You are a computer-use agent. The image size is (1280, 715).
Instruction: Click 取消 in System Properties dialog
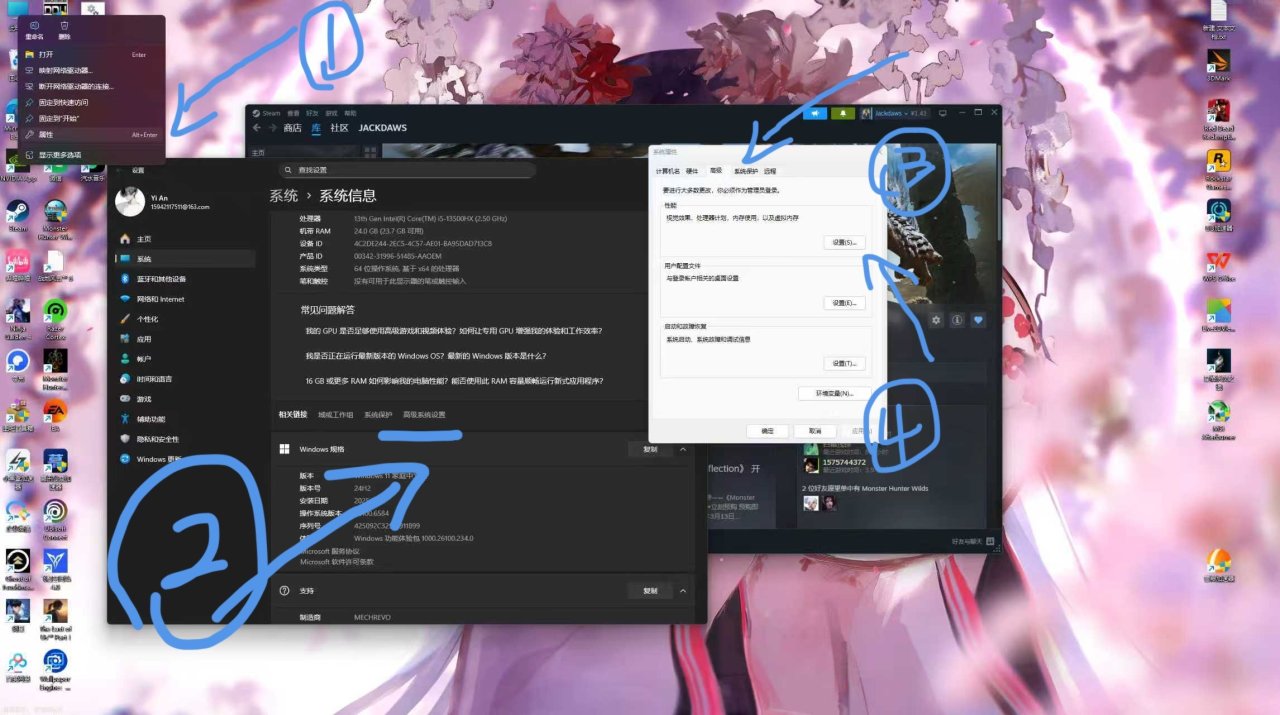coord(815,430)
